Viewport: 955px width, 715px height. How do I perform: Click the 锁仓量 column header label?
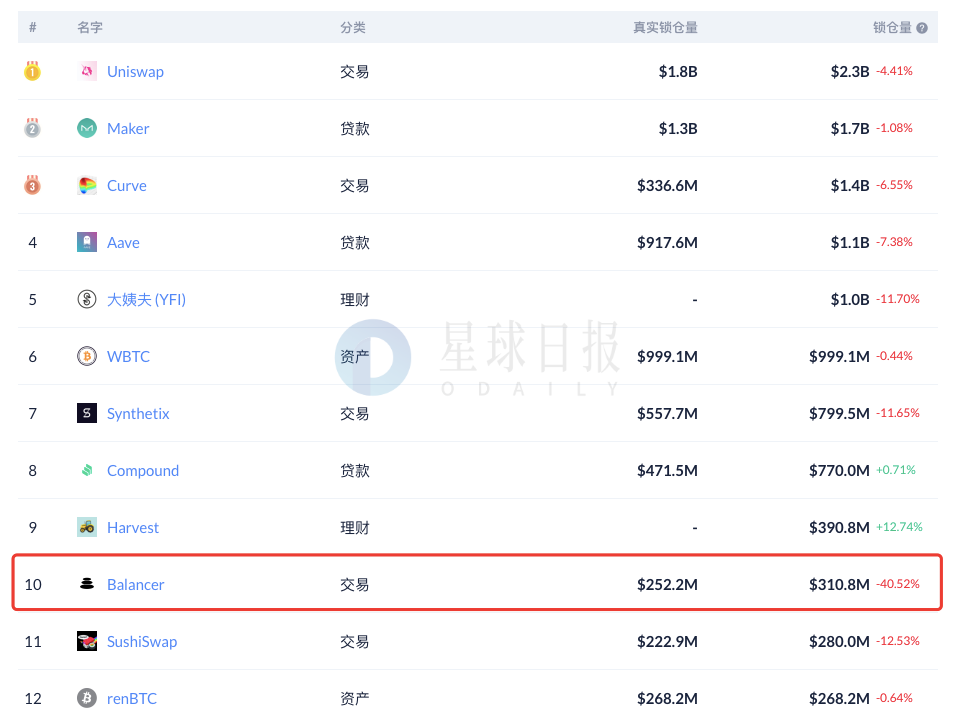(x=892, y=27)
